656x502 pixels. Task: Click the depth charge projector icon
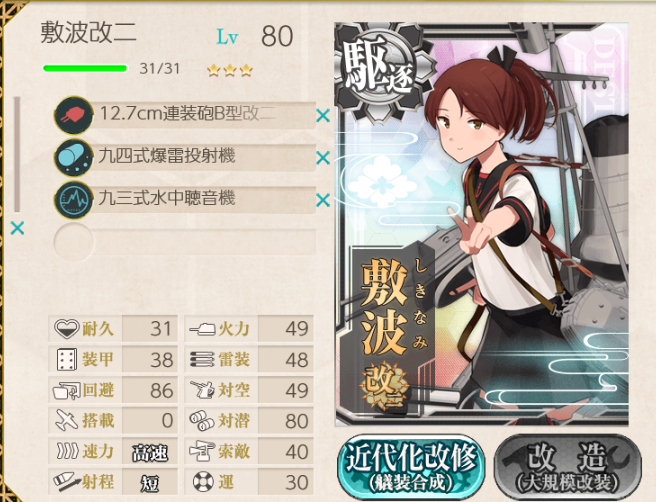tap(73, 158)
